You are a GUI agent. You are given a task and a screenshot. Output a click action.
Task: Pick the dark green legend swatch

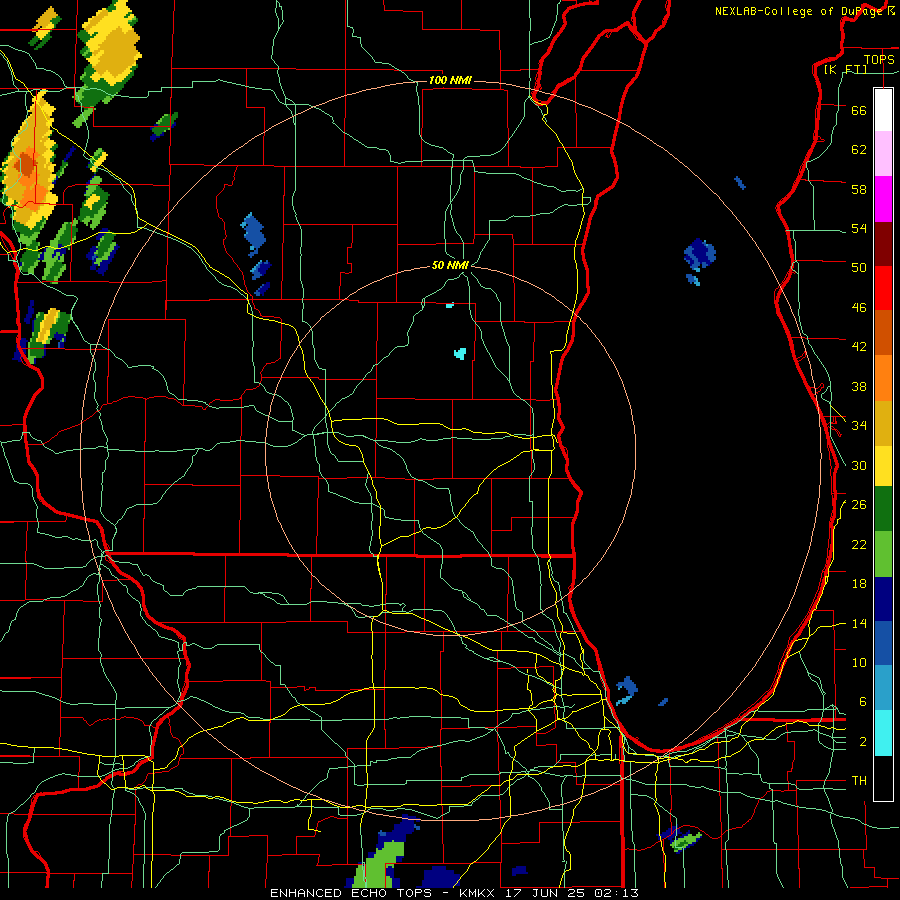pos(883,509)
